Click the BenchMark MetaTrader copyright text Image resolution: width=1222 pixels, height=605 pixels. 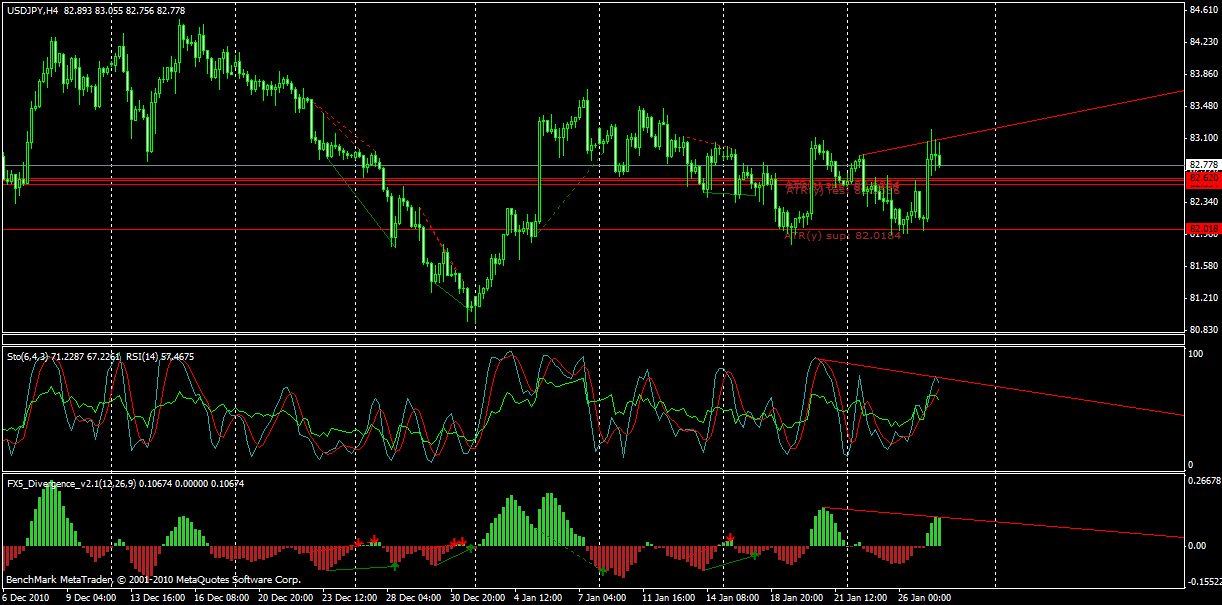(153, 579)
